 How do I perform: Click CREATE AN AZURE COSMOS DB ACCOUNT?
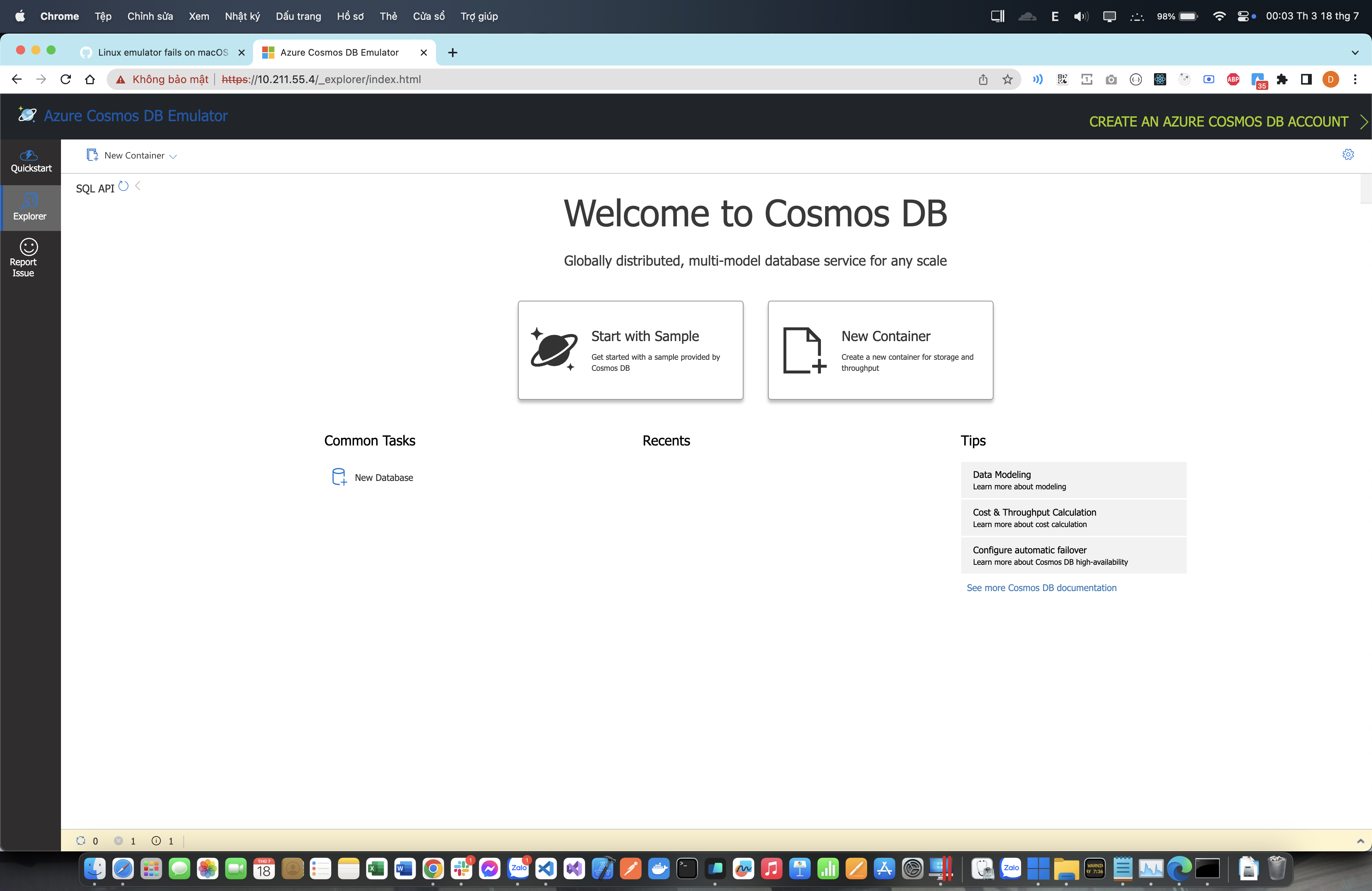[x=1219, y=122]
